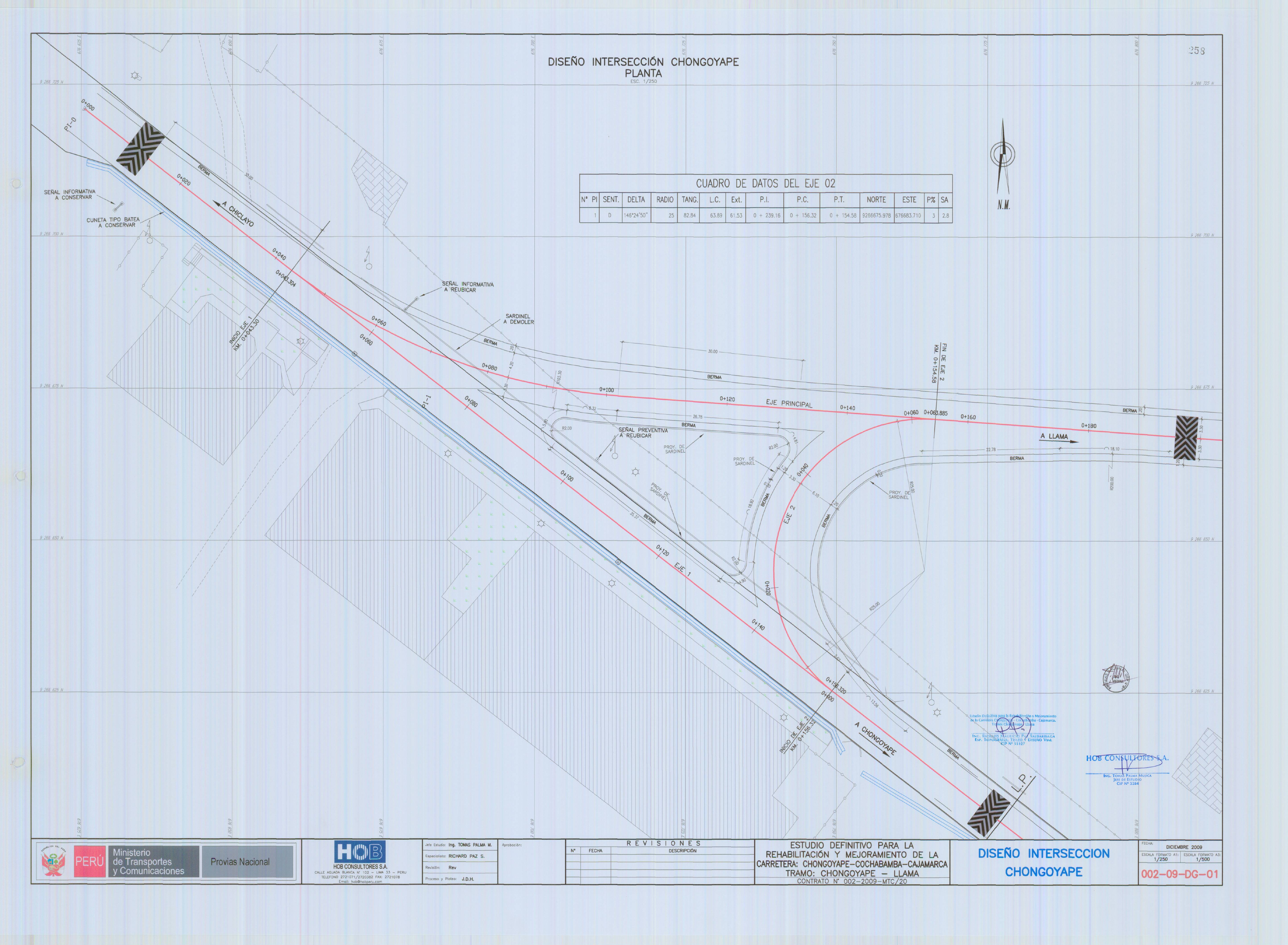Click the P1-0 point label
Image resolution: width=1288 pixels, height=945 pixels.
point(70,124)
